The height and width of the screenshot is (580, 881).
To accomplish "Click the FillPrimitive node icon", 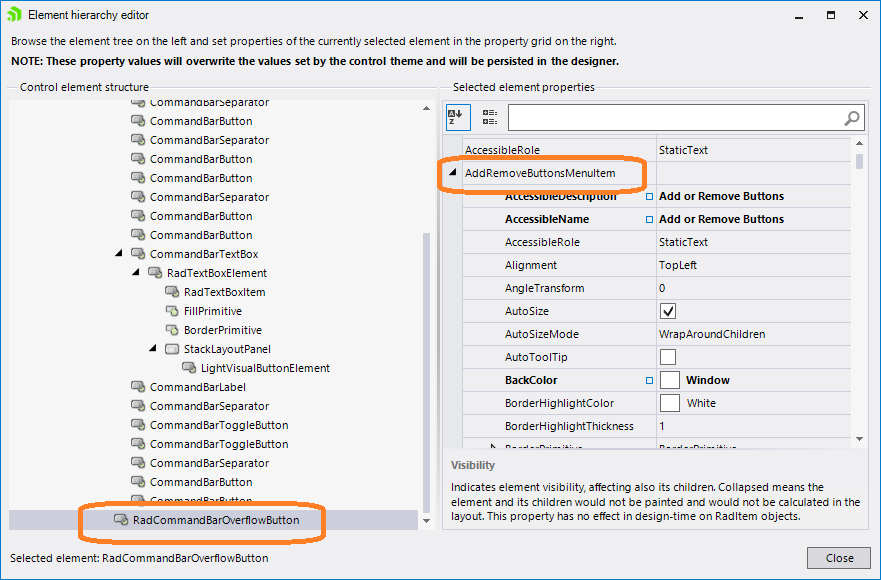I will coord(172,311).
